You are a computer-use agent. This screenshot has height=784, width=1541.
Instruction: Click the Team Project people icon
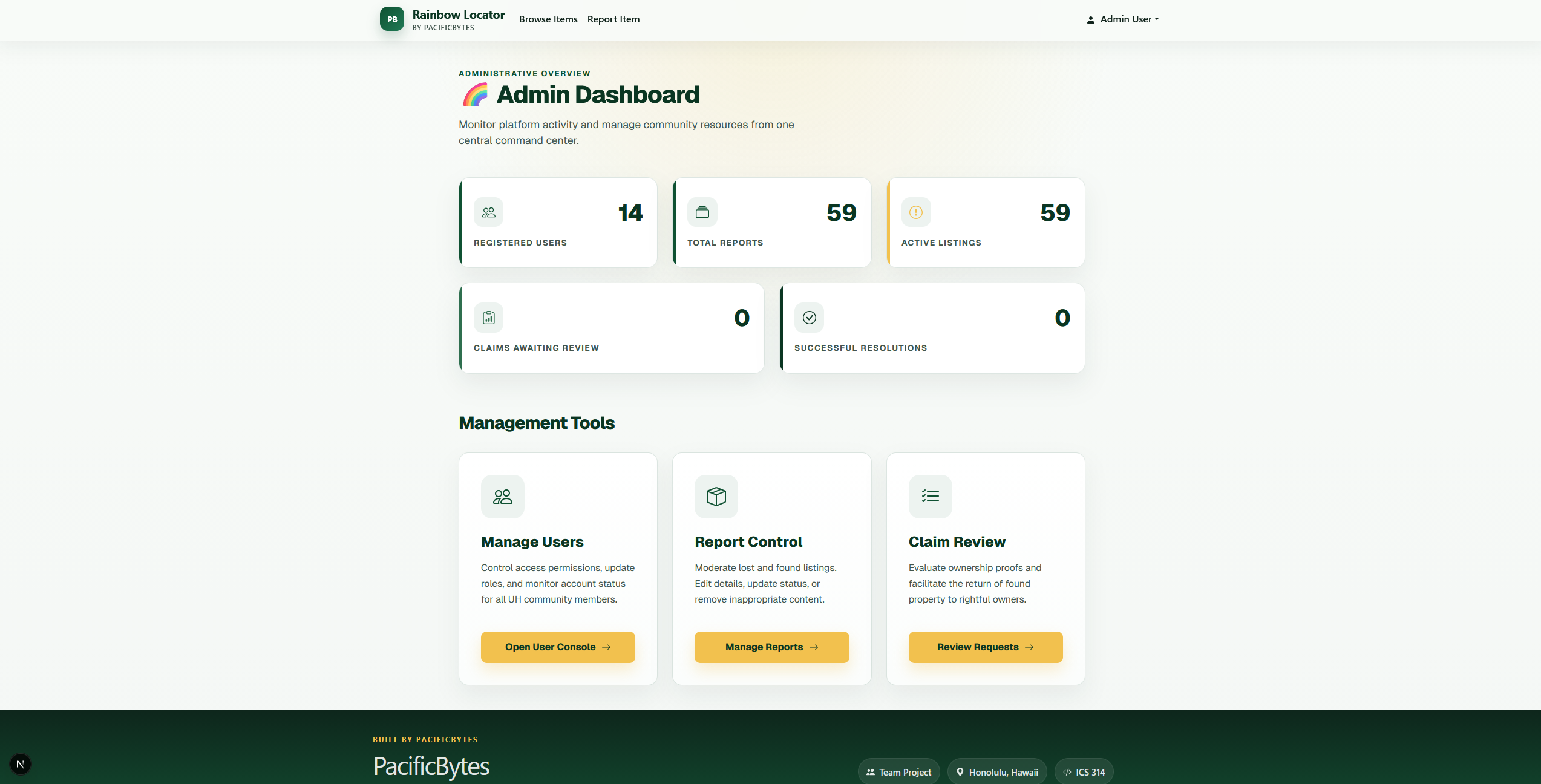click(x=871, y=773)
